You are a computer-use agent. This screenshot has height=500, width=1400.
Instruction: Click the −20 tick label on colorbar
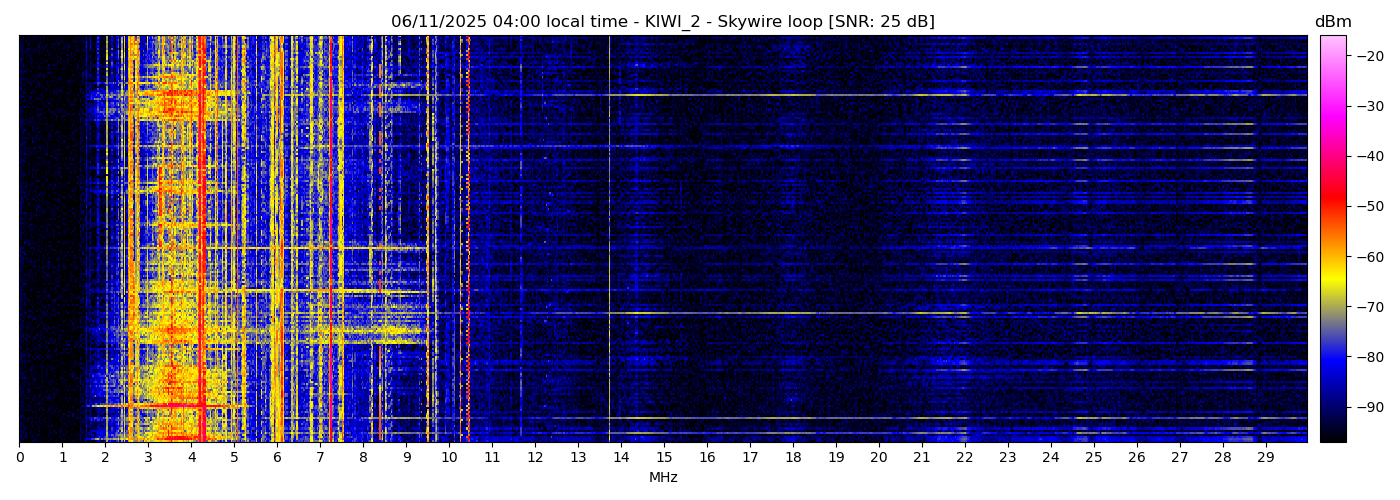[x=1366, y=56]
